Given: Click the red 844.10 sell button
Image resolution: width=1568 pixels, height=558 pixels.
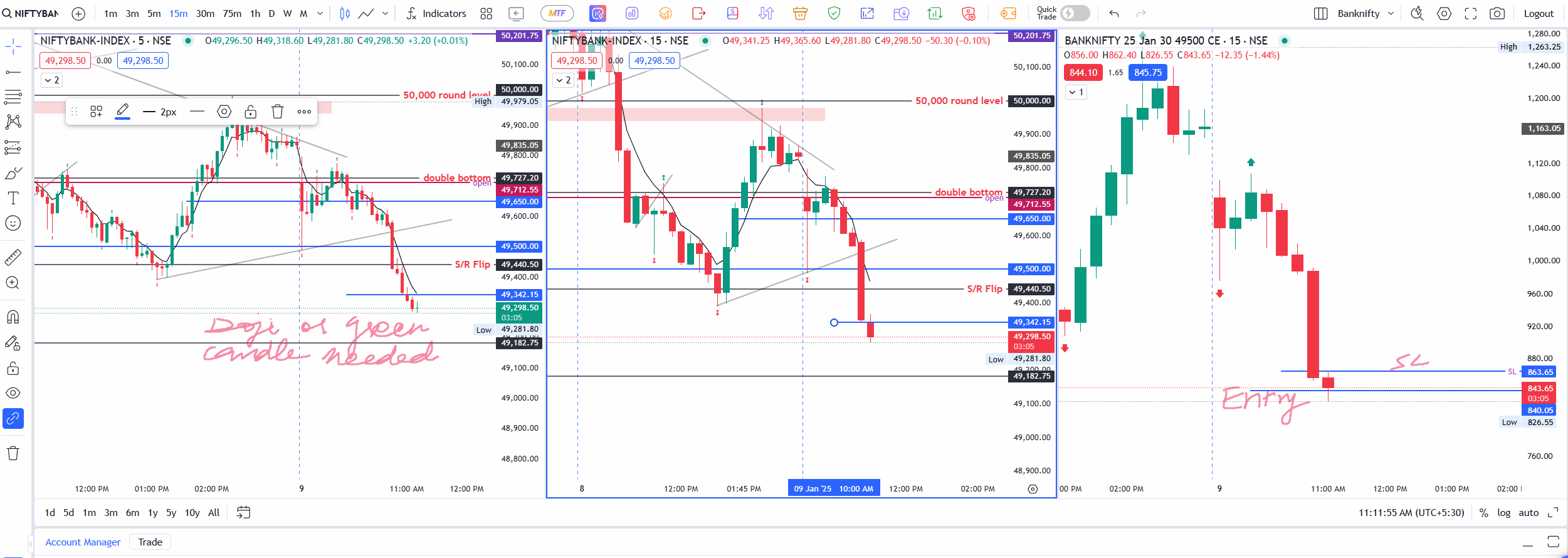Looking at the screenshot, I should (x=1083, y=73).
